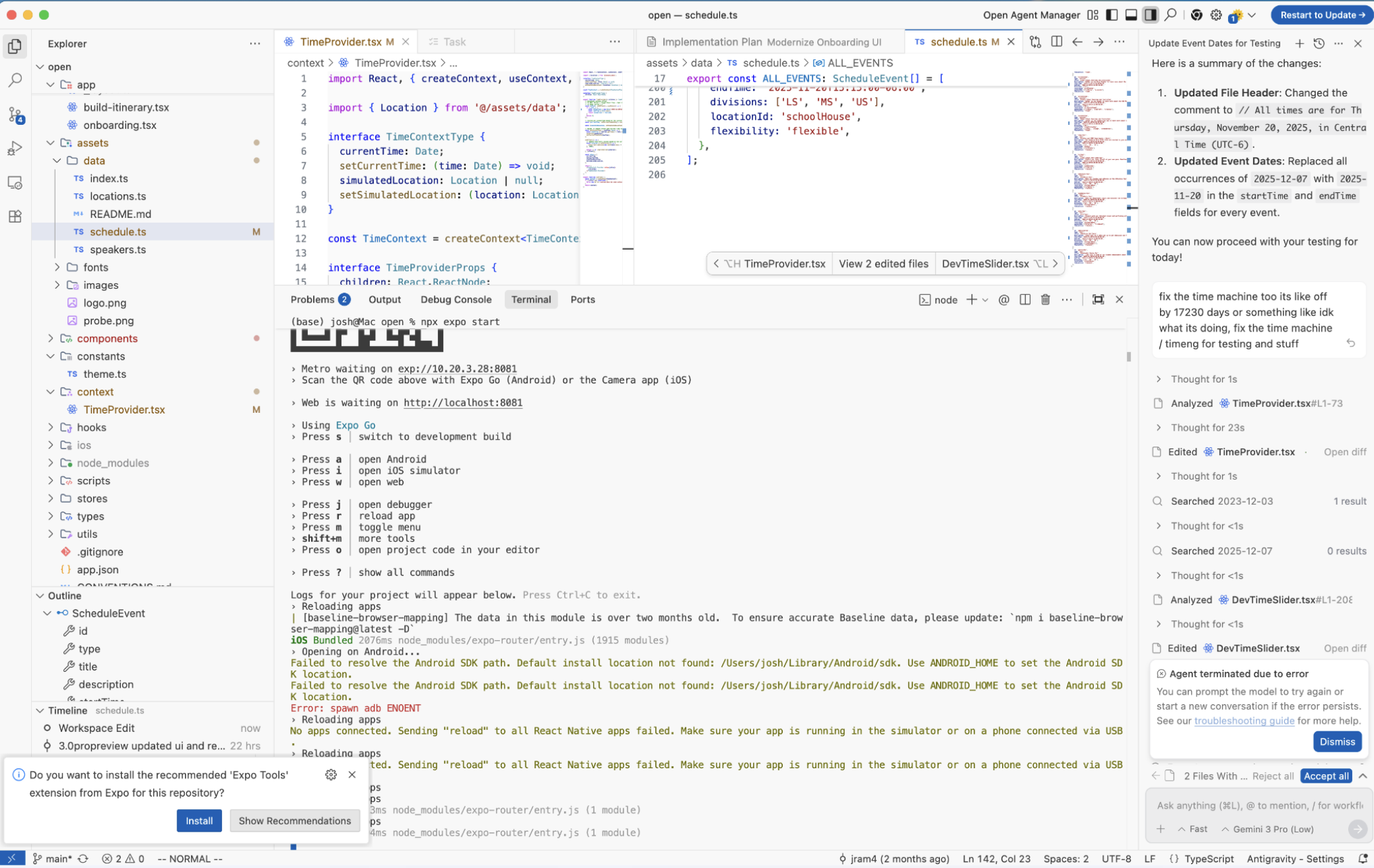Click Open Agent Manager
The width and height of the screenshot is (1374, 868).
pos(1031,15)
